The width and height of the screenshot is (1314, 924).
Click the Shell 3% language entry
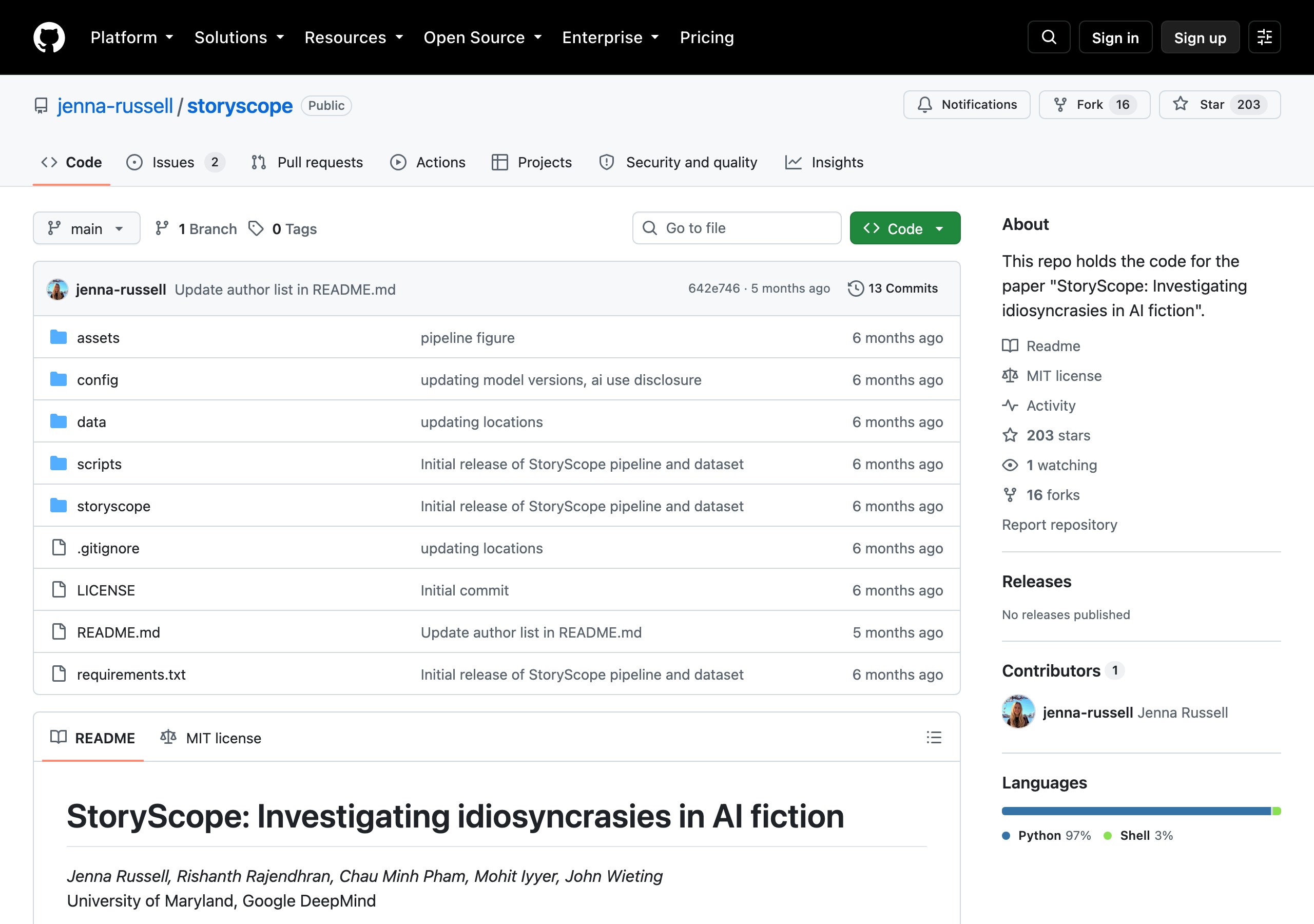pos(1138,835)
